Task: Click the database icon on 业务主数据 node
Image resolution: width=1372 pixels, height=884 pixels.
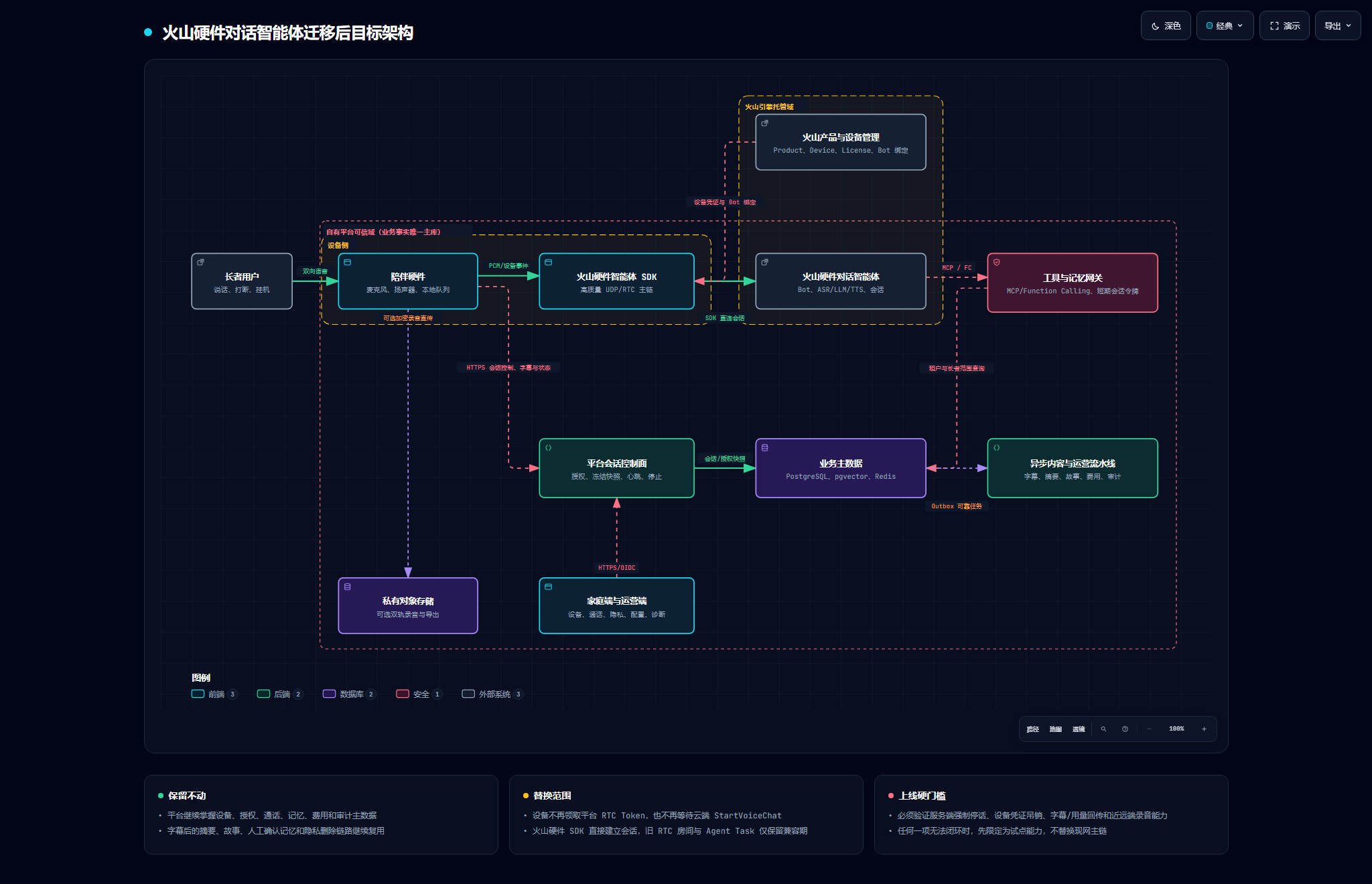Action: click(765, 447)
